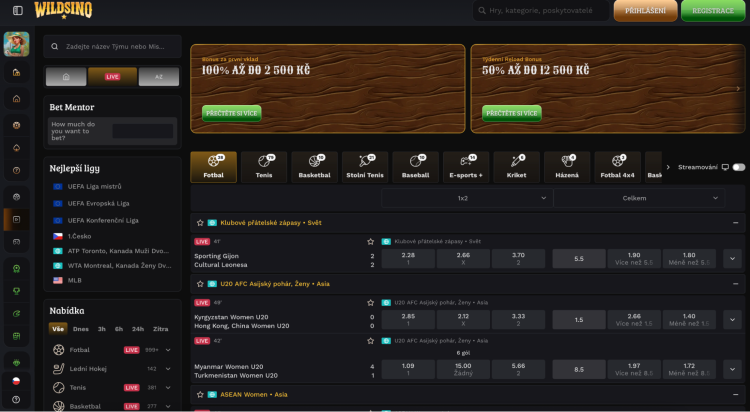Click Bet Mentor amount input
This screenshot has height=412, width=750.
pos(143,131)
